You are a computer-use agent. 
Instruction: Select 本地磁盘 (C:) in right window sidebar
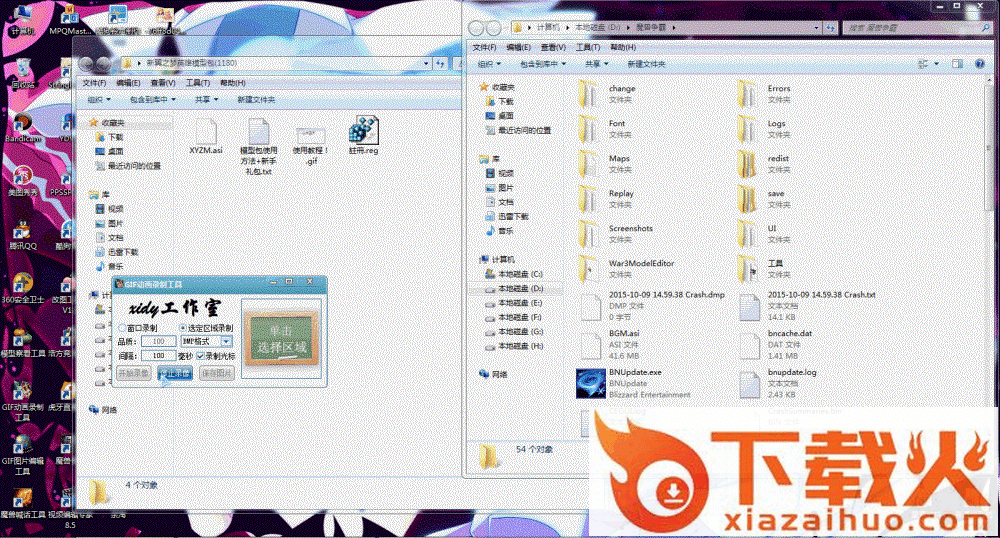point(514,274)
